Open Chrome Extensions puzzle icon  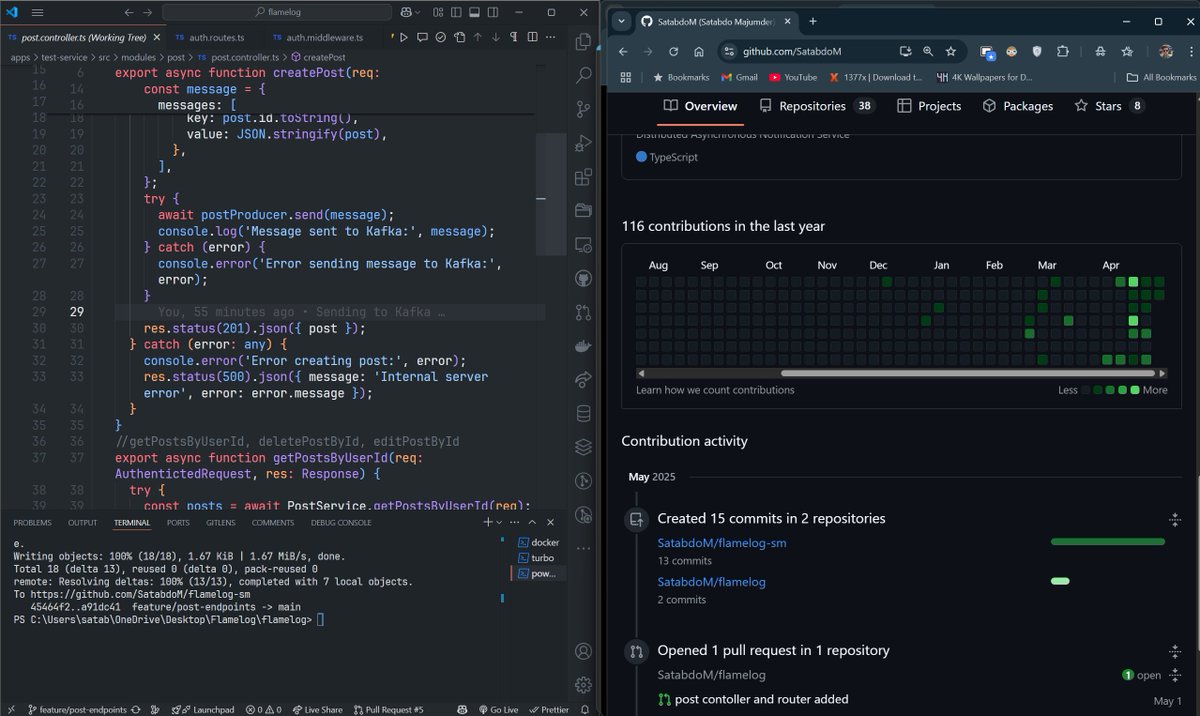[1062, 51]
